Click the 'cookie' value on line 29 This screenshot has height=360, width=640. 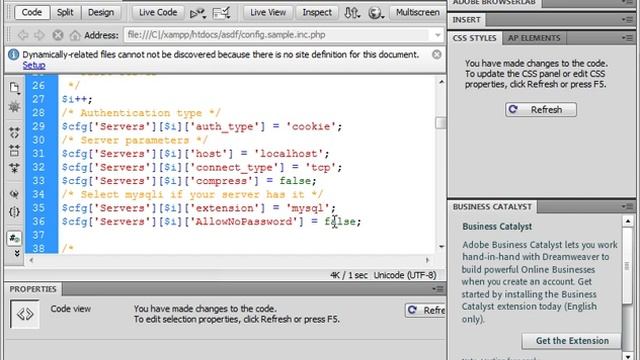pos(311,127)
